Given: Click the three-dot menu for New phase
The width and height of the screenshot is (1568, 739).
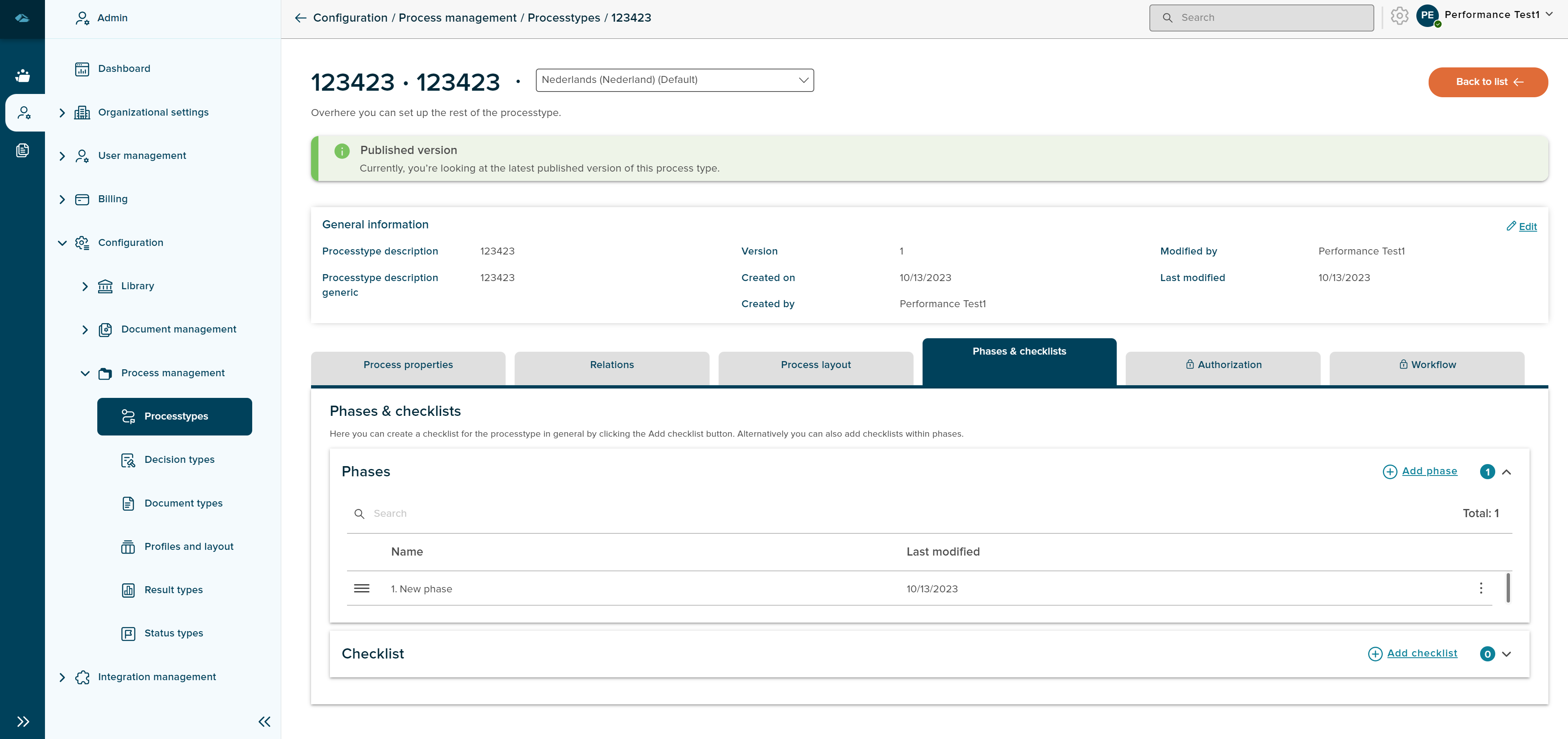Looking at the screenshot, I should [x=1481, y=588].
